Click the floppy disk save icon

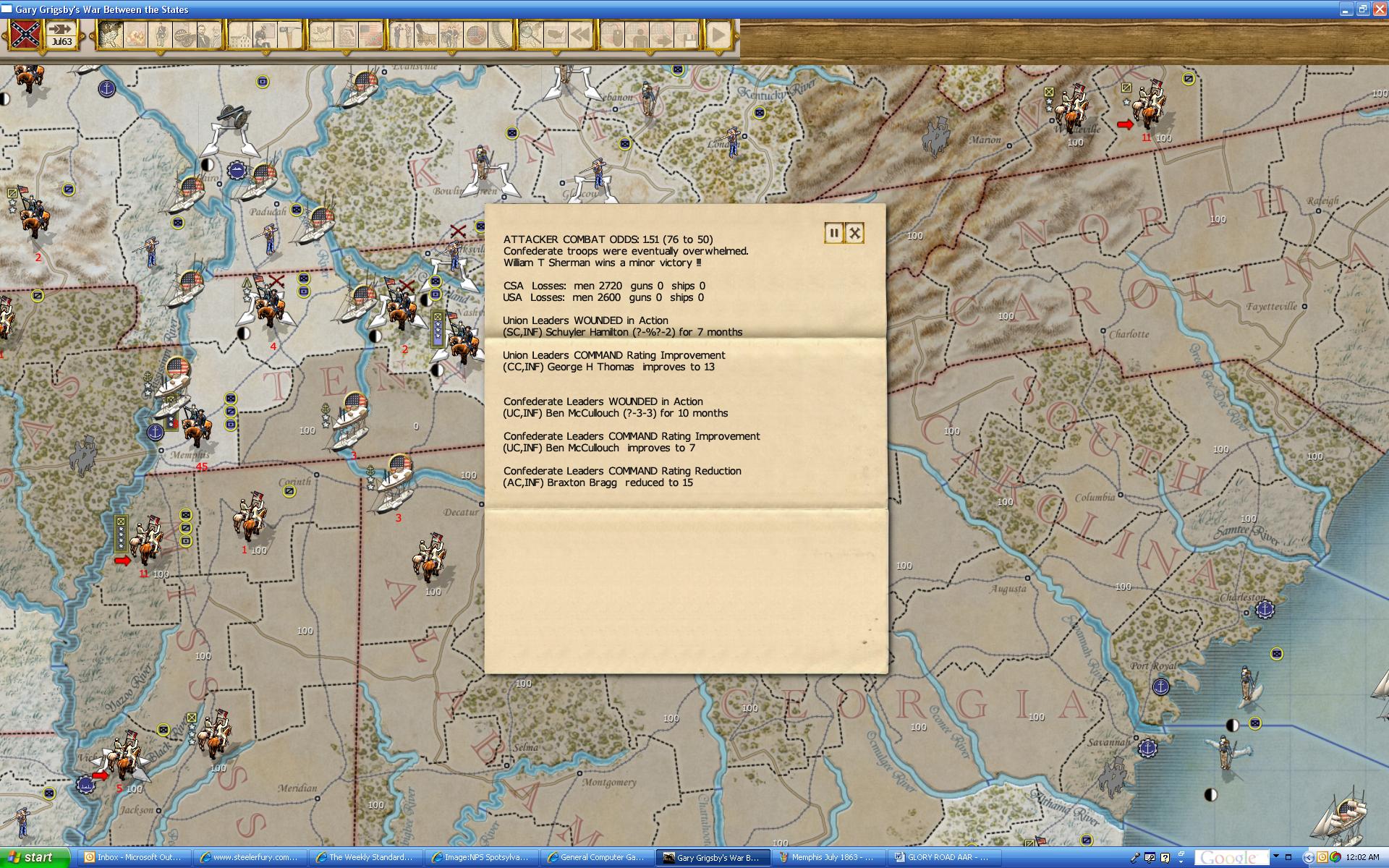(687, 35)
